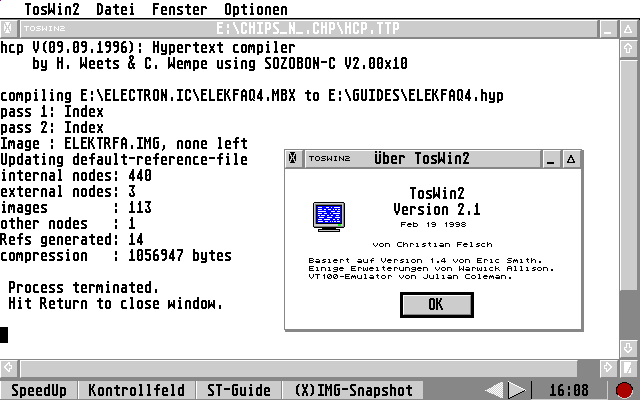The image size is (640, 400).
Task: Close the Über TosWin2 dialog via closer box
Action: pyautogui.click(x=293, y=158)
